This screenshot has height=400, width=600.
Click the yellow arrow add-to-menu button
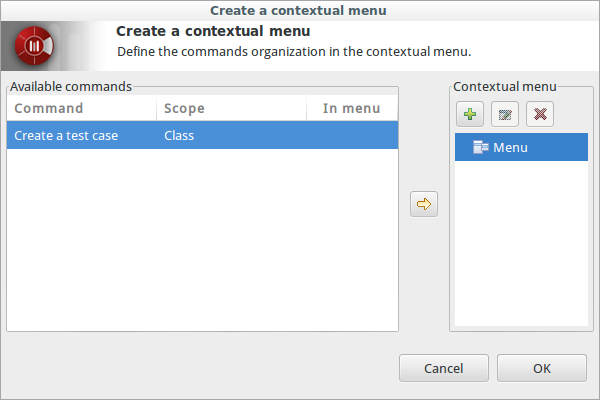(424, 204)
